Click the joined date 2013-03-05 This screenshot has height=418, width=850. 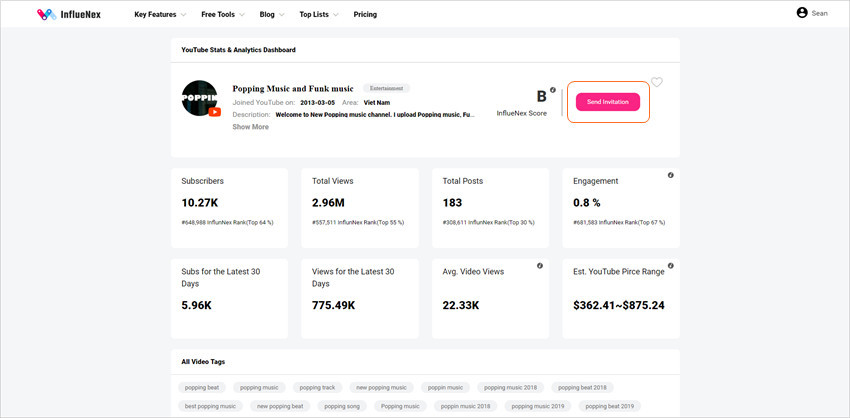click(x=318, y=102)
